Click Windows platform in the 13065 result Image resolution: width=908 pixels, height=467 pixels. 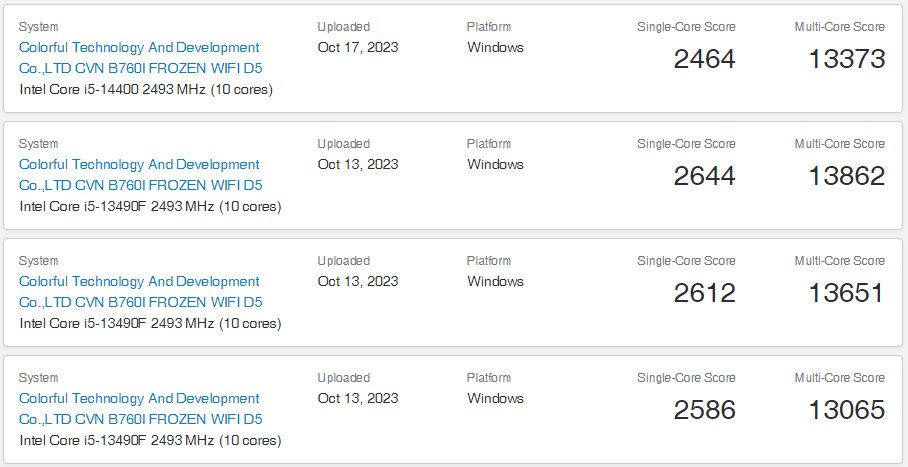coord(495,398)
